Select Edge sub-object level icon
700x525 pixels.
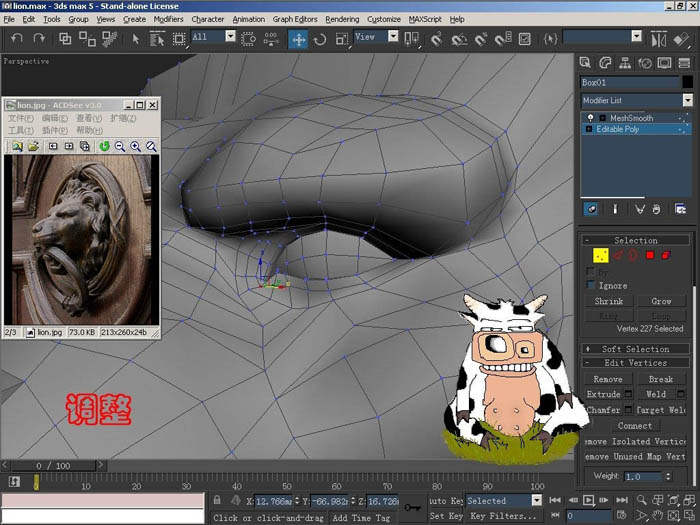tap(618, 255)
